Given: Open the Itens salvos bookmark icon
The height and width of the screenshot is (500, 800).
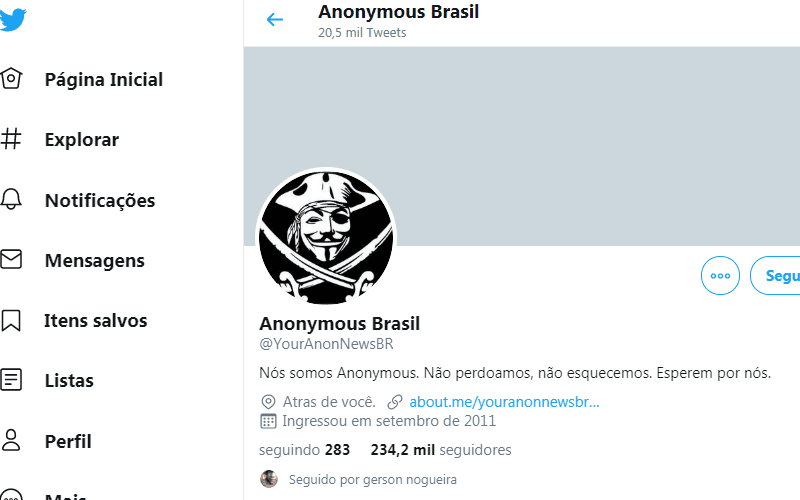Looking at the screenshot, I should [11, 320].
